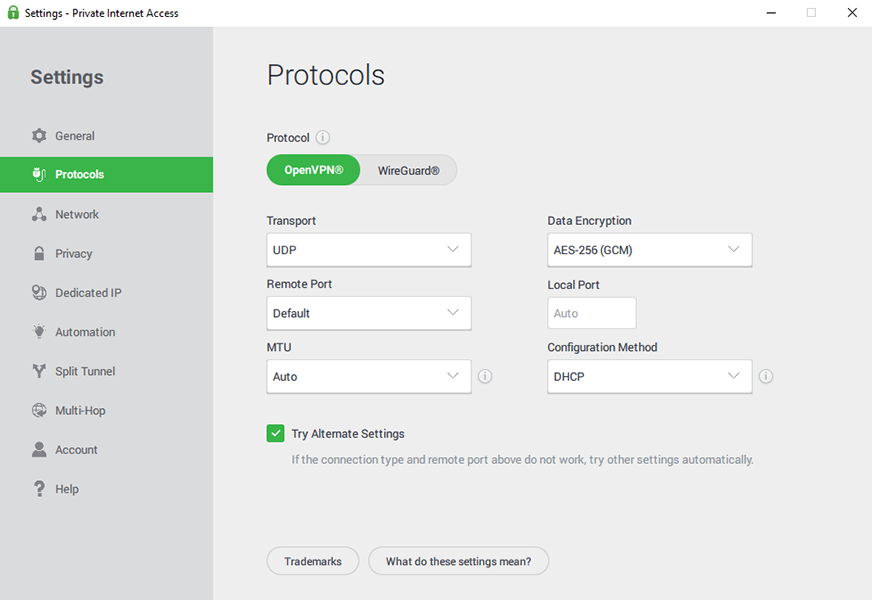Click the info icon next to Protocol
The image size is (872, 600).
click(x=323, y=138)
